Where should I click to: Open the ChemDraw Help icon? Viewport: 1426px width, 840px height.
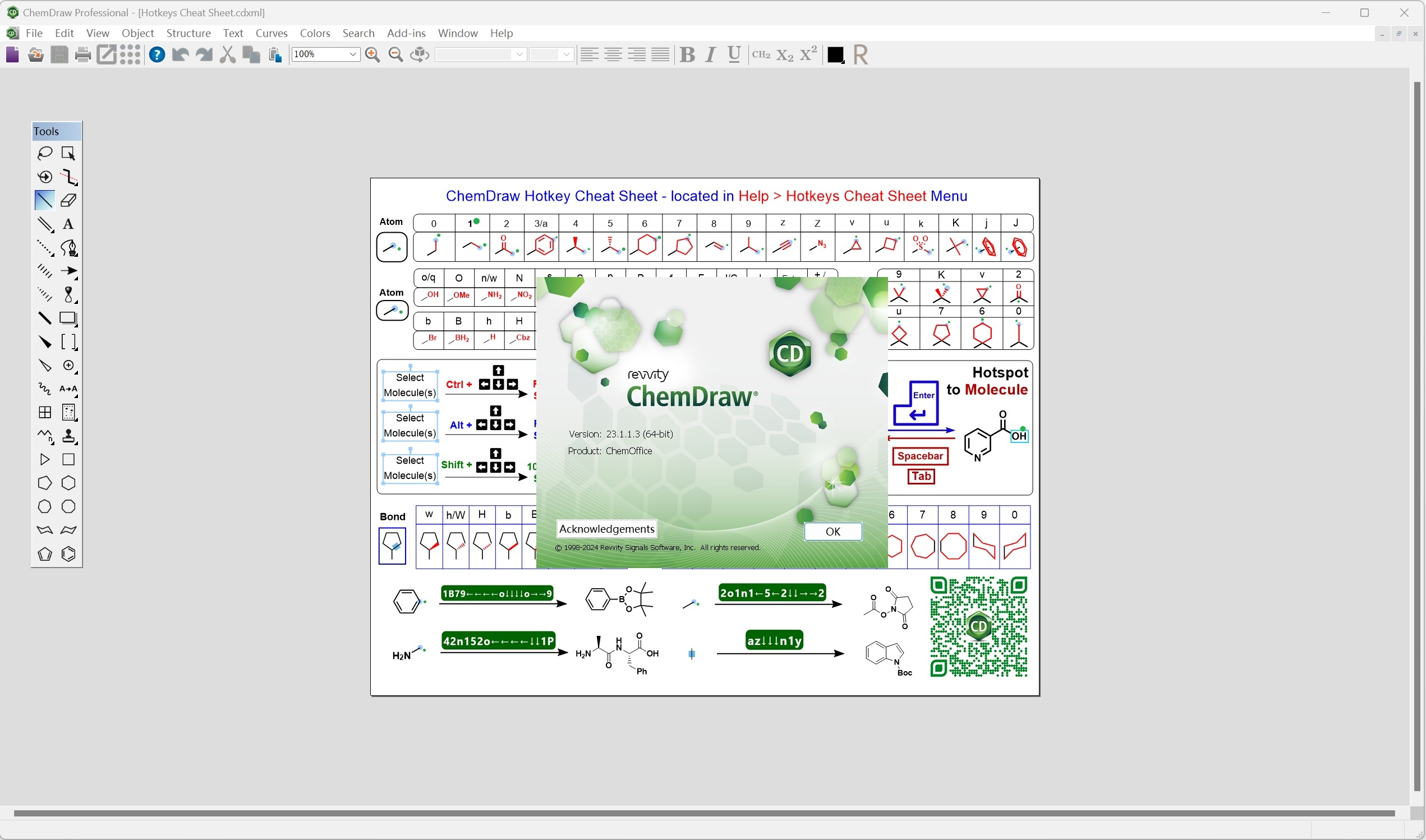tap(157, 54)
